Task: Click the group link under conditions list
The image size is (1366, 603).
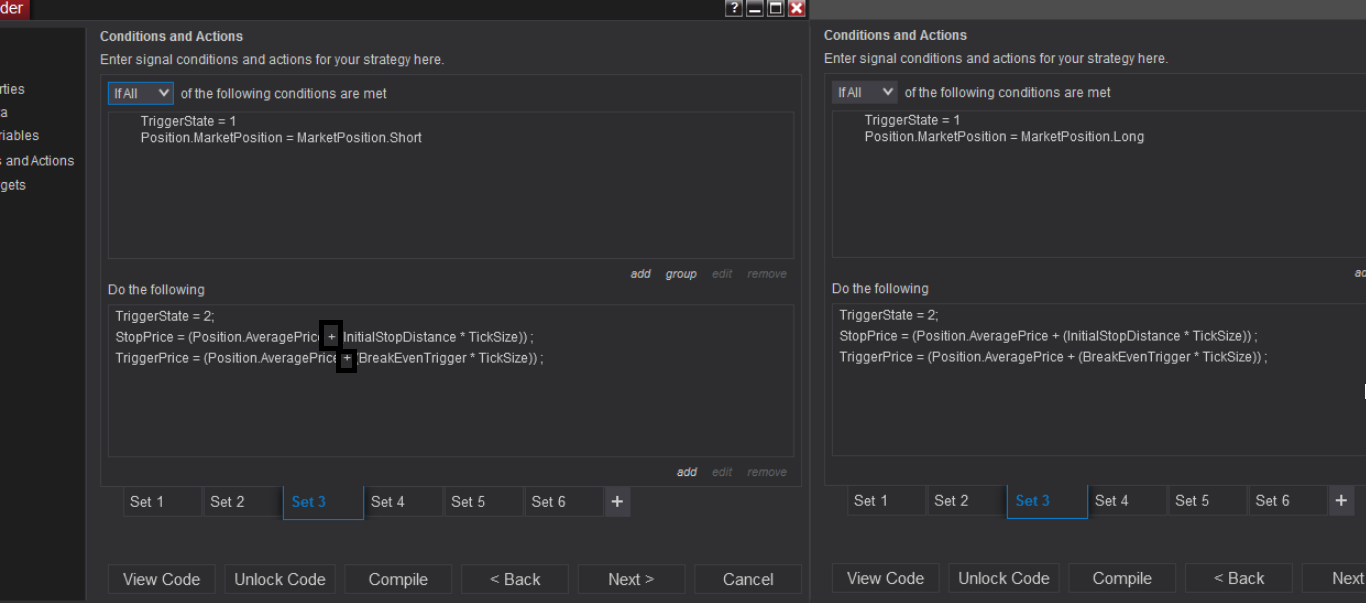Action: 681,274
